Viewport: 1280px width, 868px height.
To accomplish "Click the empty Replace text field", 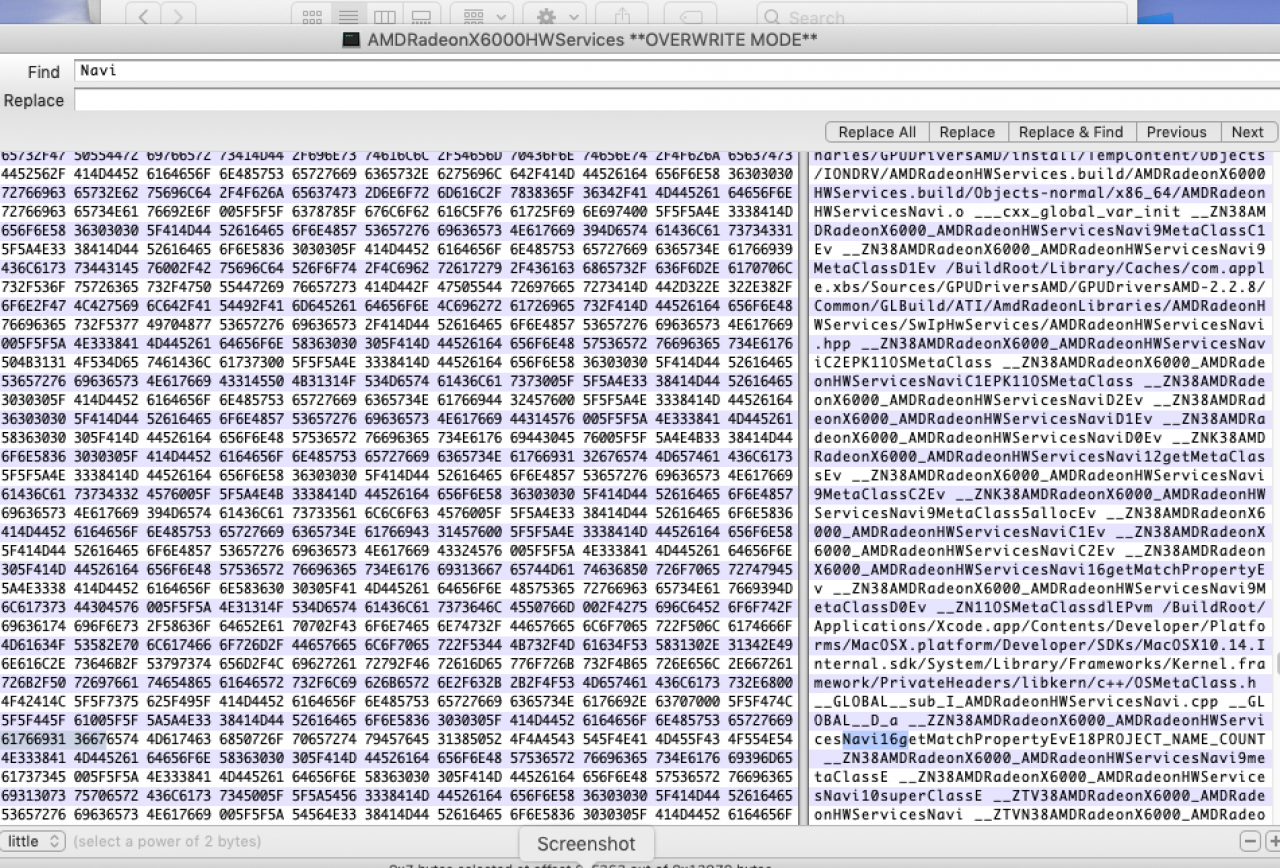I will click(676, 100).
